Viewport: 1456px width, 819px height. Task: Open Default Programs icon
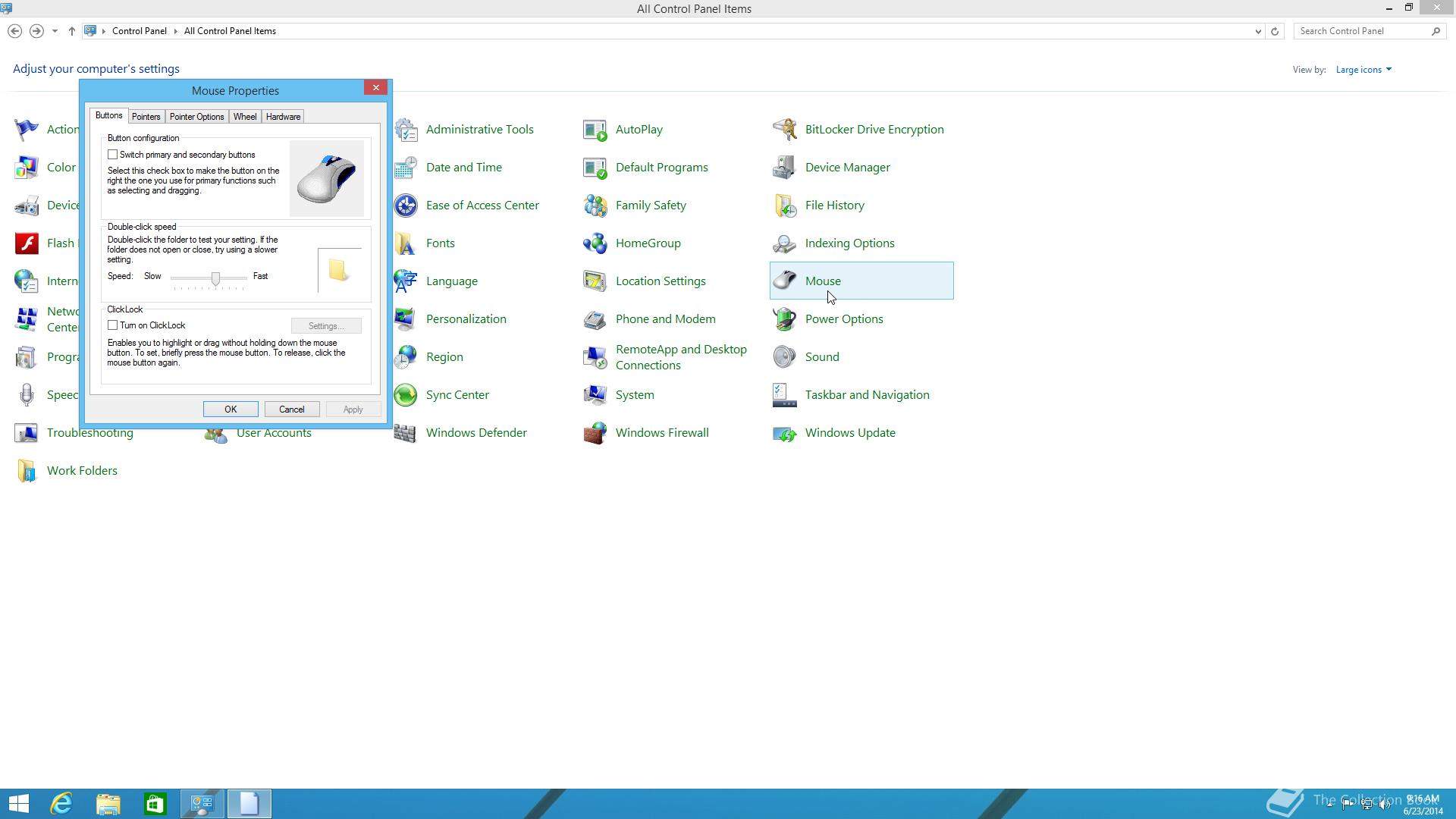[595, 168]
